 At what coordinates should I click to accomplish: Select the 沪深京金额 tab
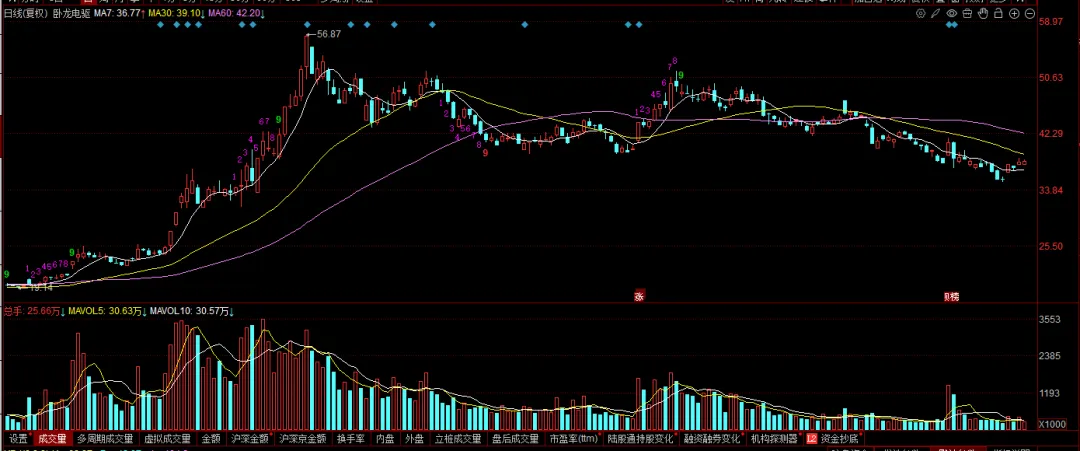coord(302,438)
